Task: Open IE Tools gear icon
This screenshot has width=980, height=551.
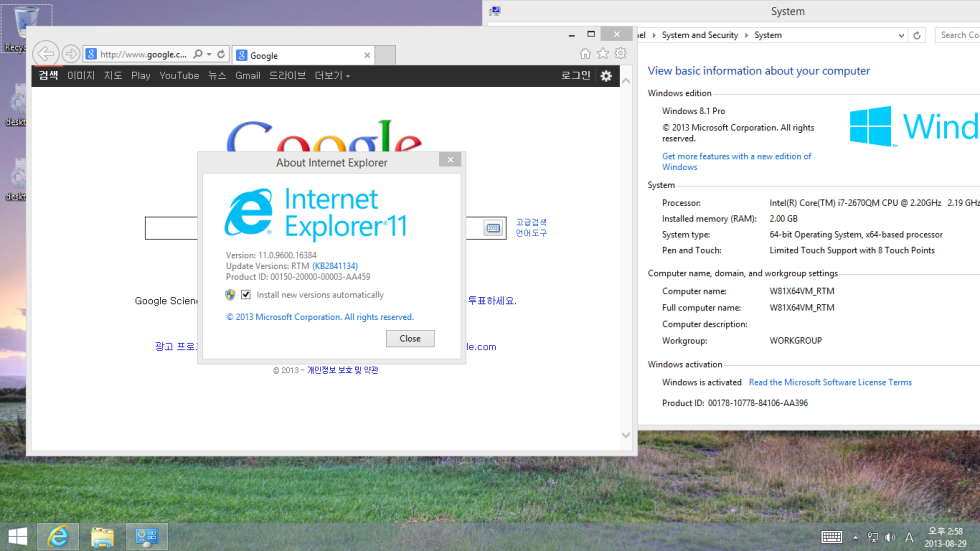Action: coord(621,54)
